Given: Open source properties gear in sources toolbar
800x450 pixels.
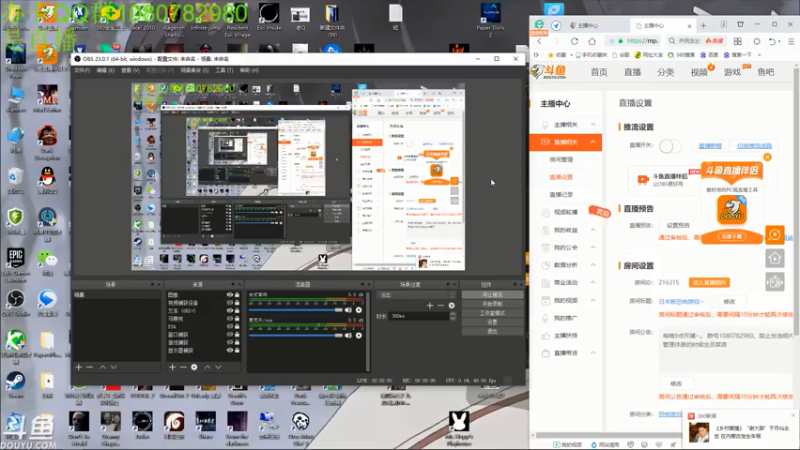Looking at the screenshot, I should [x=194, y=367].
